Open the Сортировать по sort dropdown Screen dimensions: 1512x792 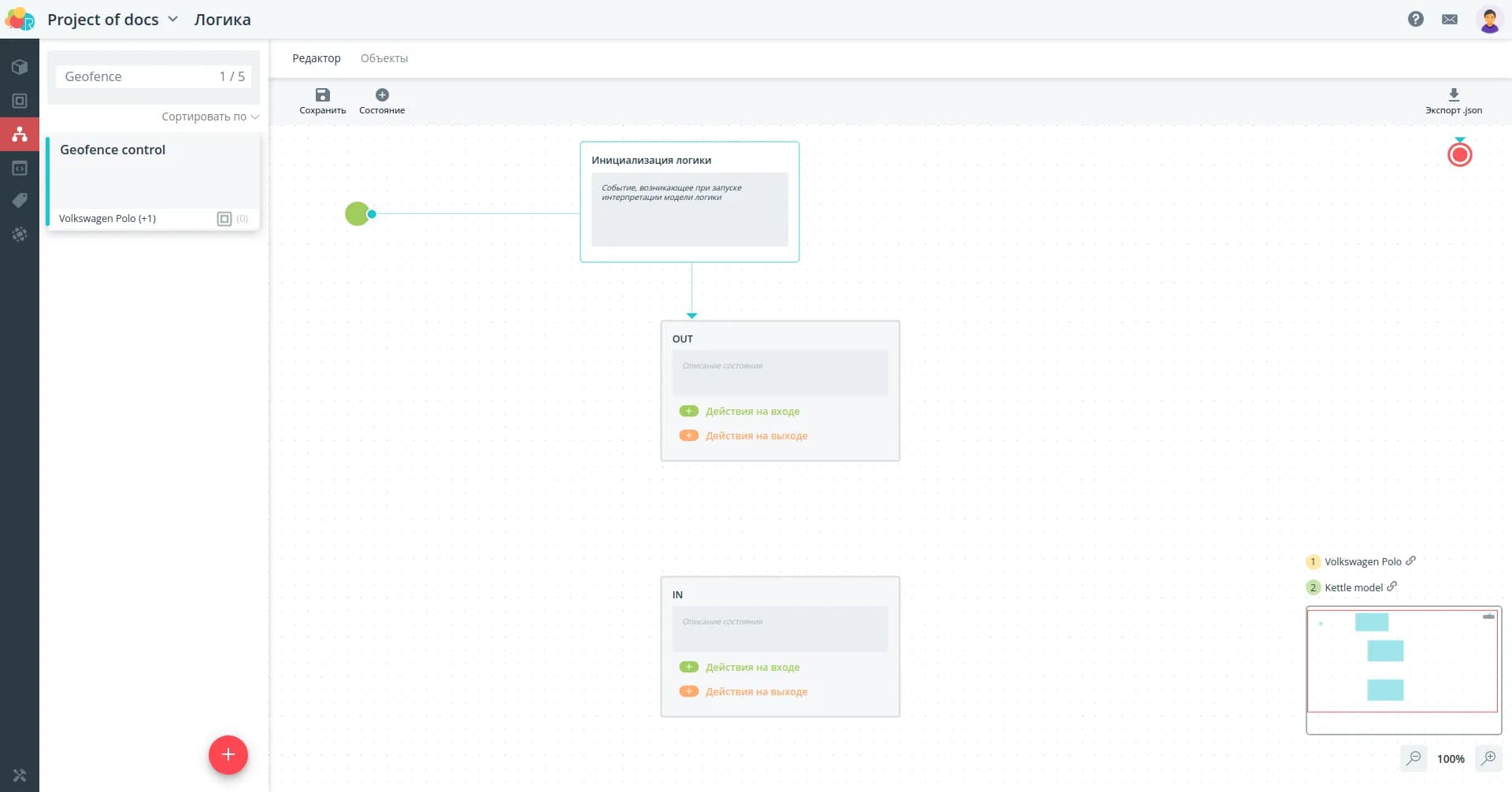[x=209, y=117]
